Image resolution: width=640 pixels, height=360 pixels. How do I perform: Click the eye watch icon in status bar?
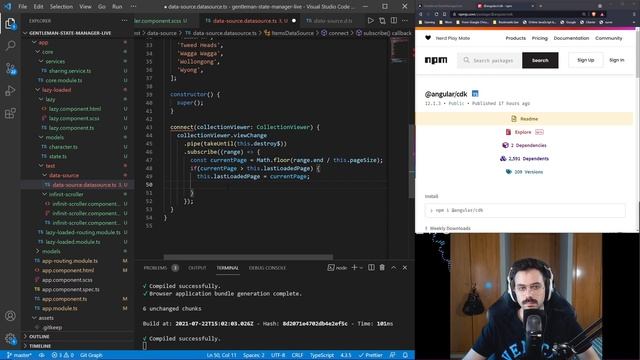pos(42,355)
